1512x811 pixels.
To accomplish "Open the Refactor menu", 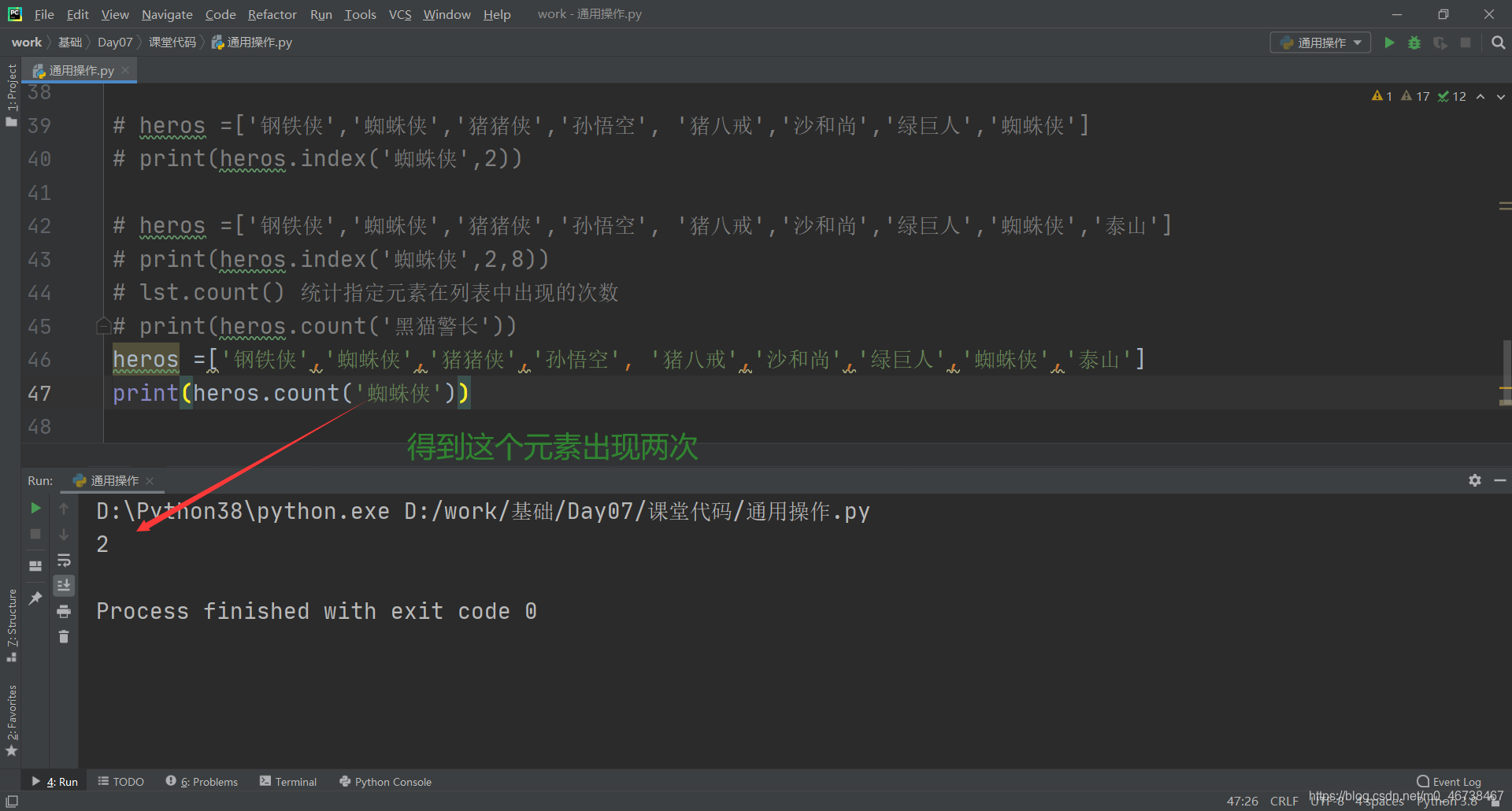I will [x=272, y=14].
